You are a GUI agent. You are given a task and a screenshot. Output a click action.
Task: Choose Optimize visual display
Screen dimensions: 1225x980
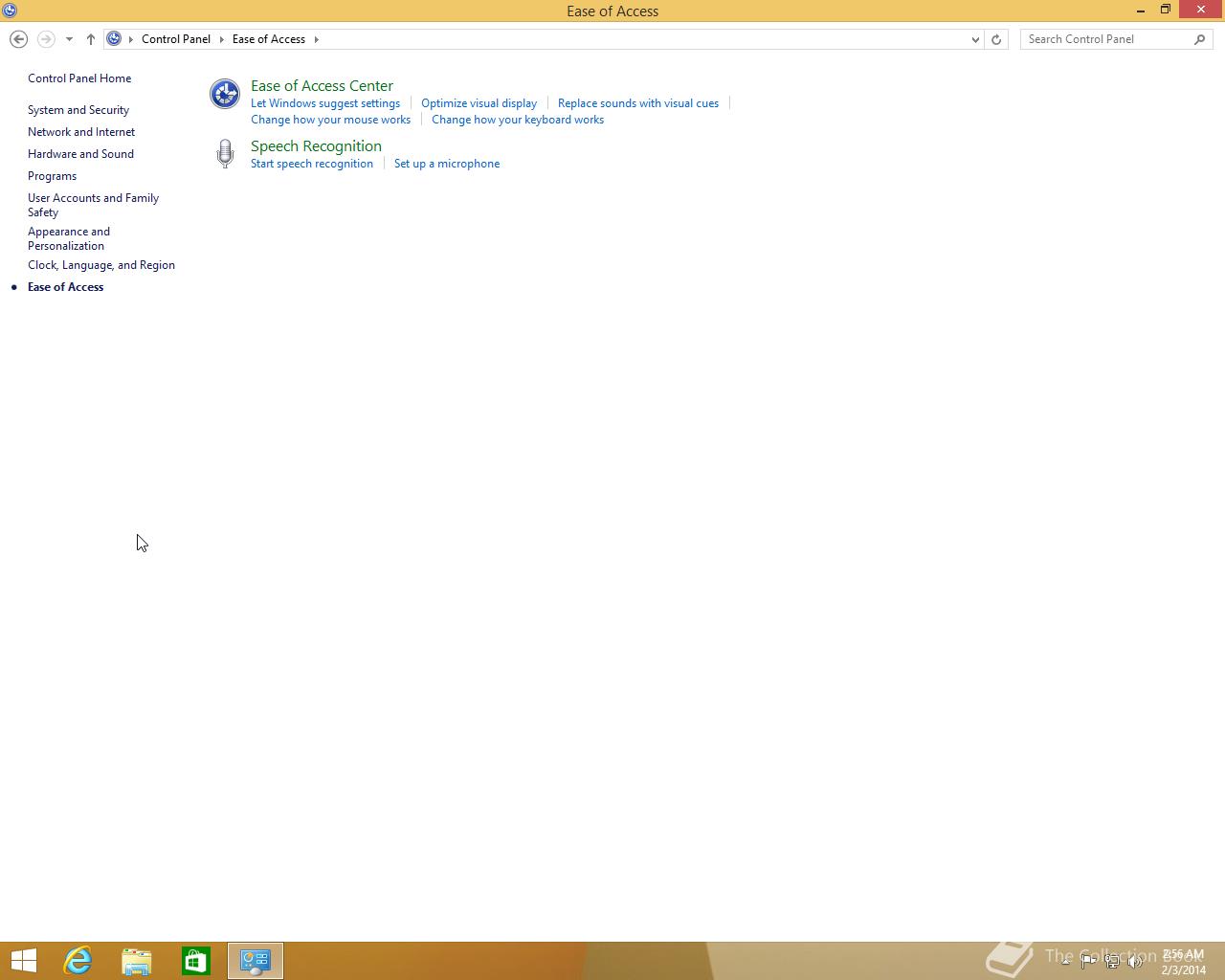479,103
